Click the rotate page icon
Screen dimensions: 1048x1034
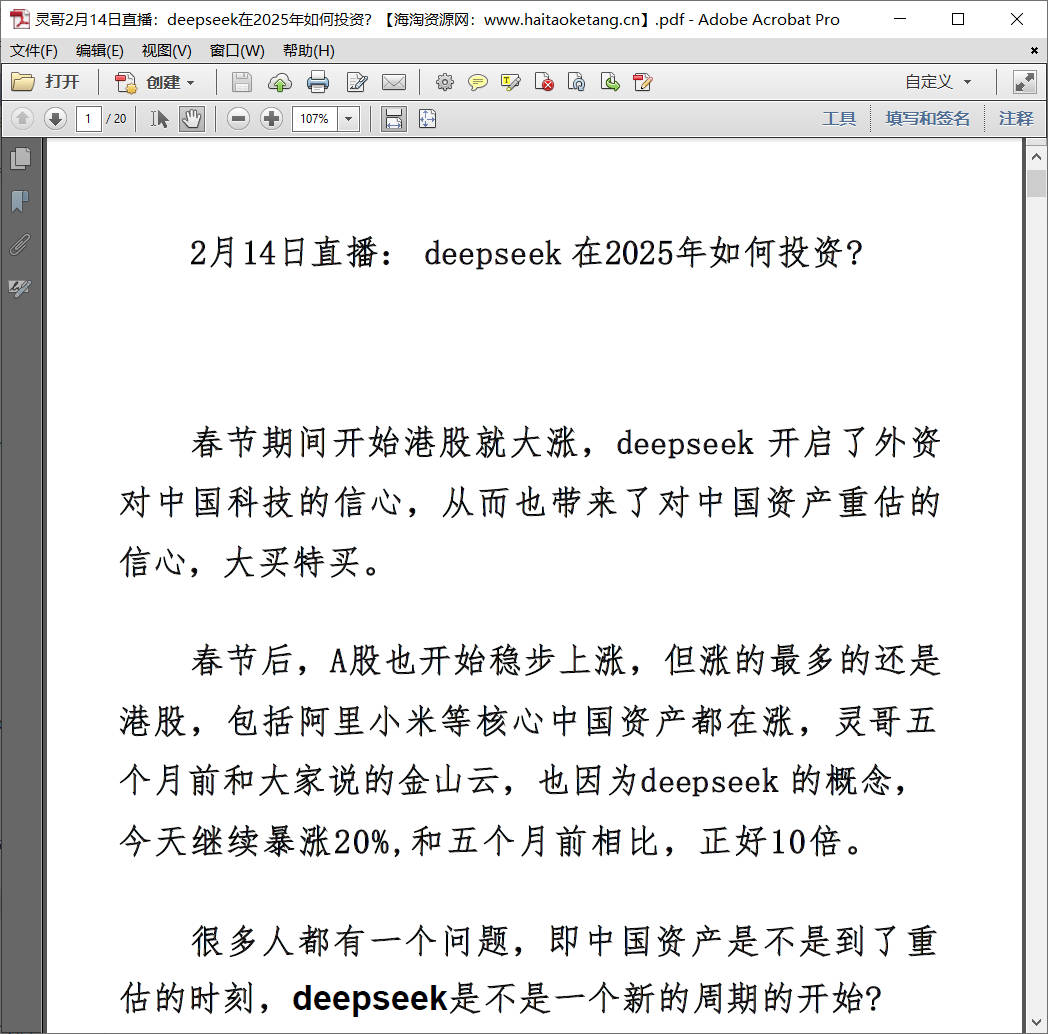(576, 82)
